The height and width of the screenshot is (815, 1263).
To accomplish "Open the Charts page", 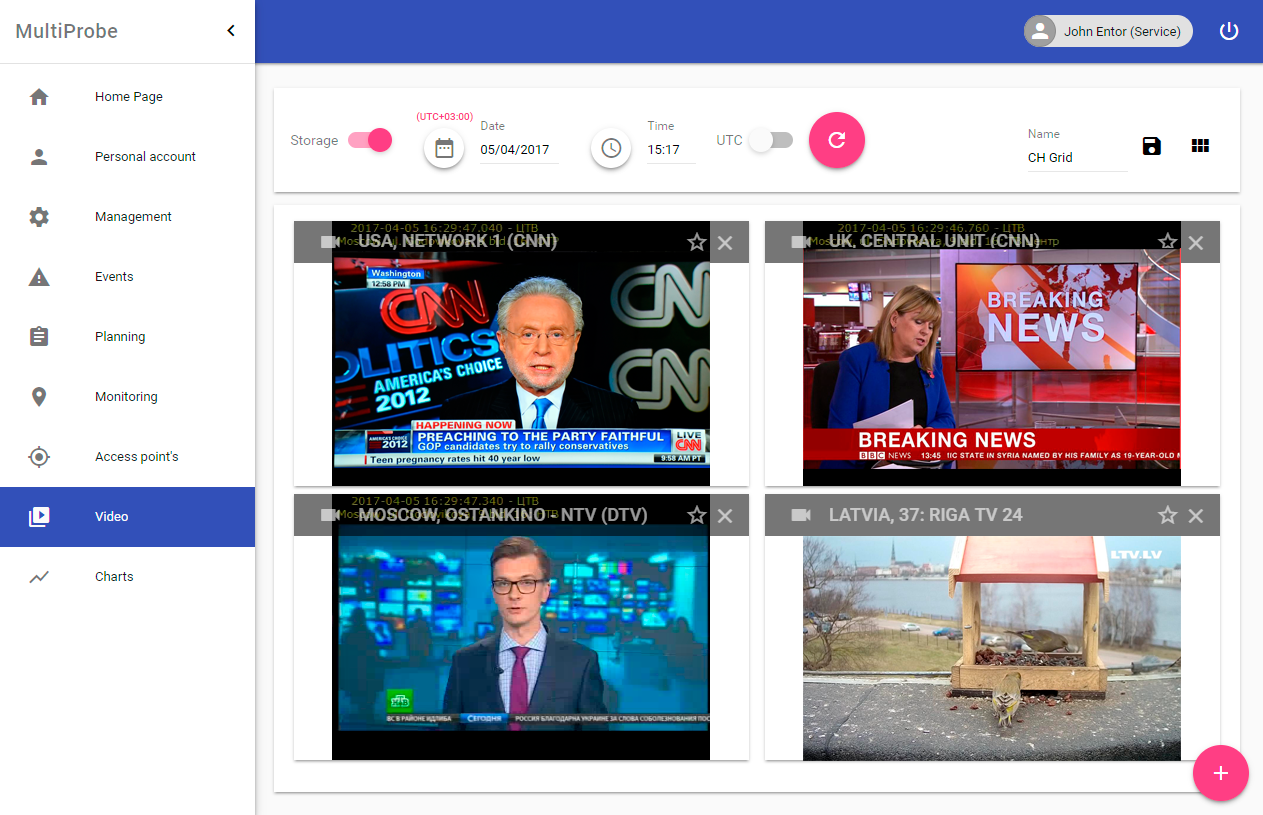I will pos(127,577).
